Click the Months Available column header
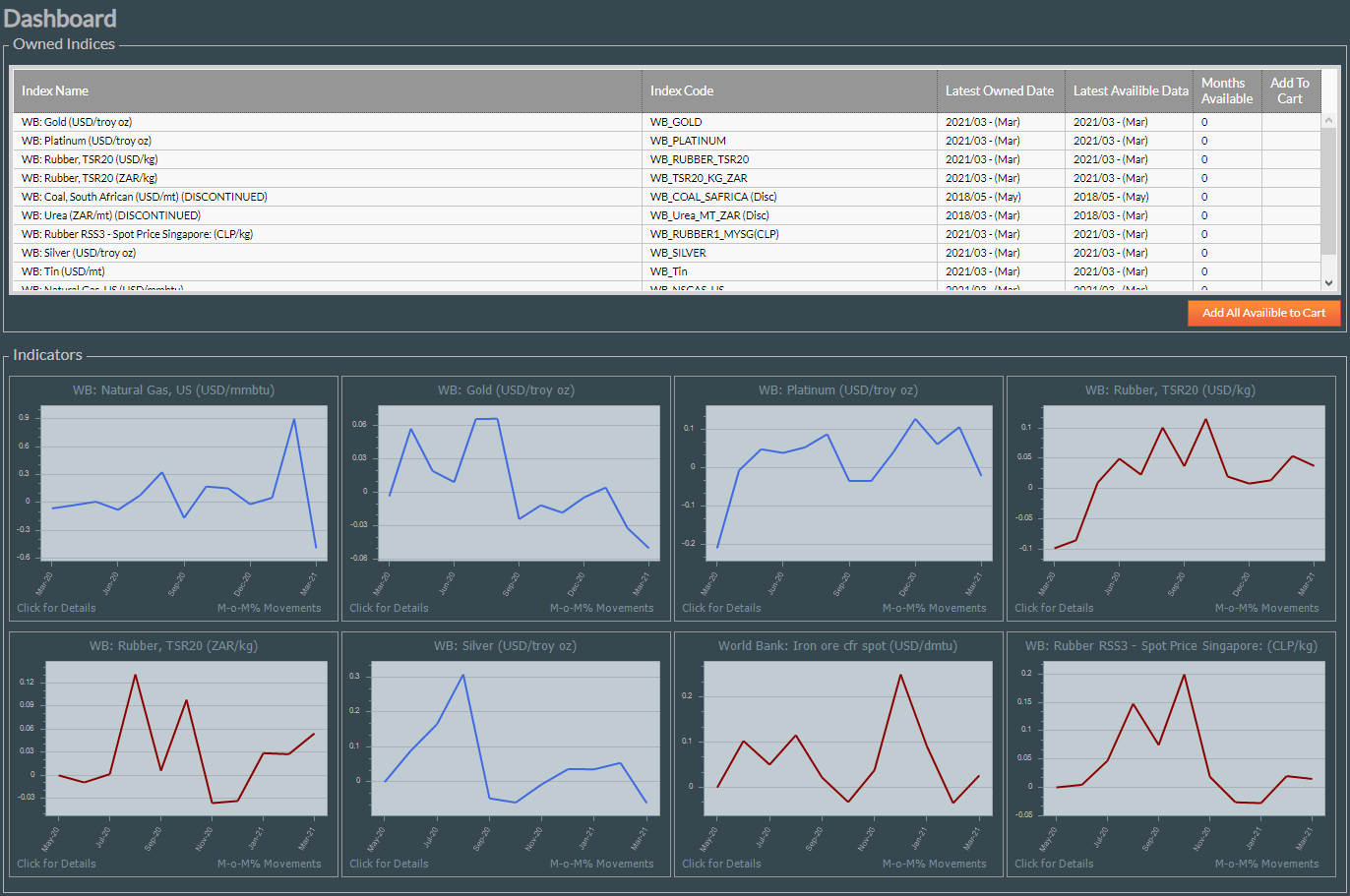This screenshot has width=1350, height=896. [x=1227, y=90]
